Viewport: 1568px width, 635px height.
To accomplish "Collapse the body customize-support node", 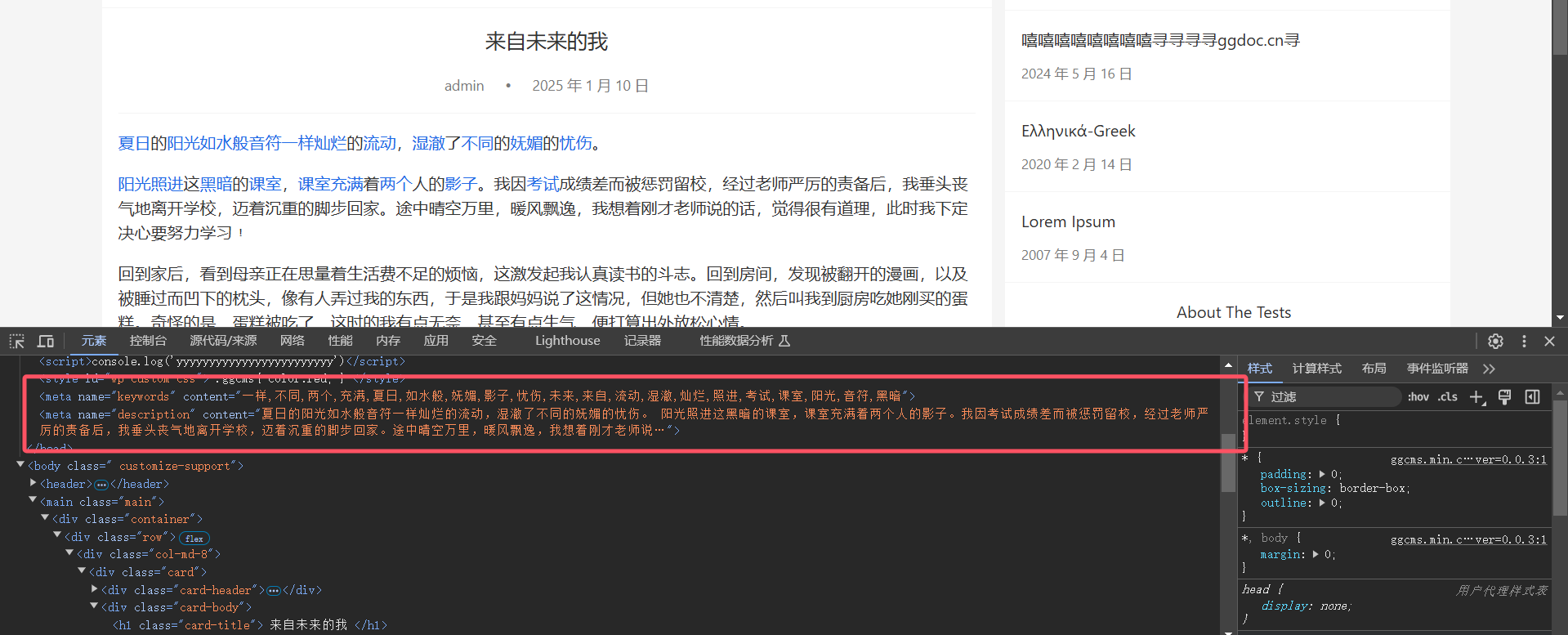I will click(x=20, y=465).
